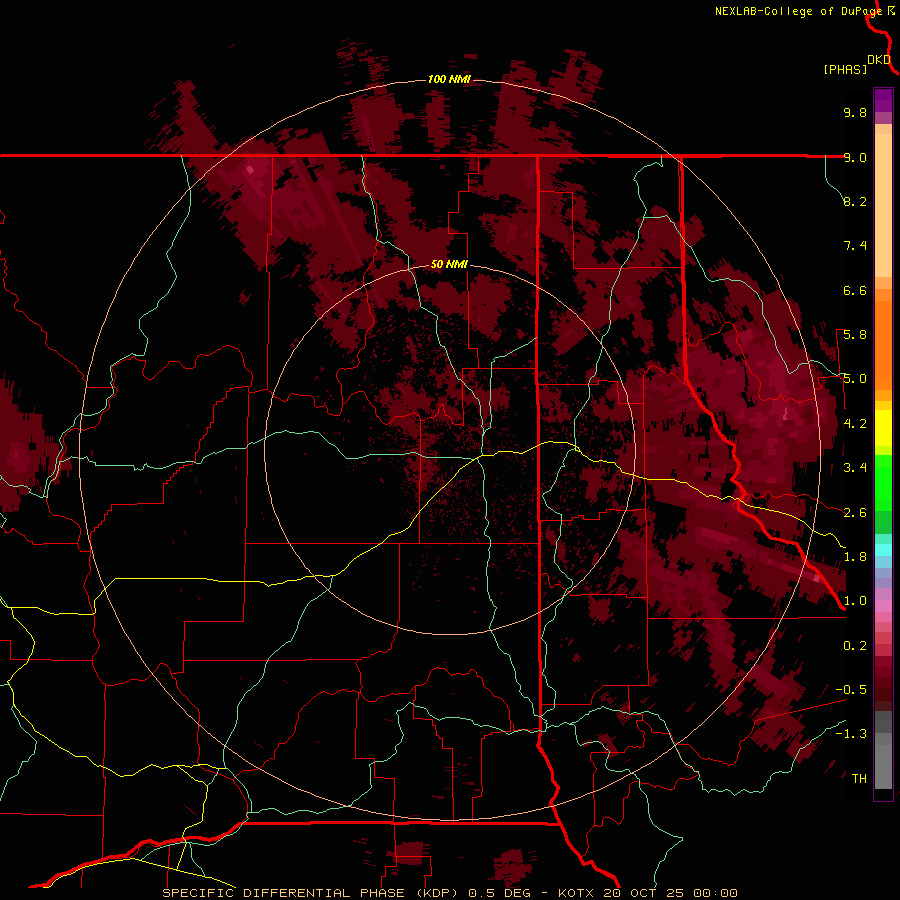Pick the yellow segment of the color bar
The width and height of the screenshot is (900, 900).
point(883,428)
